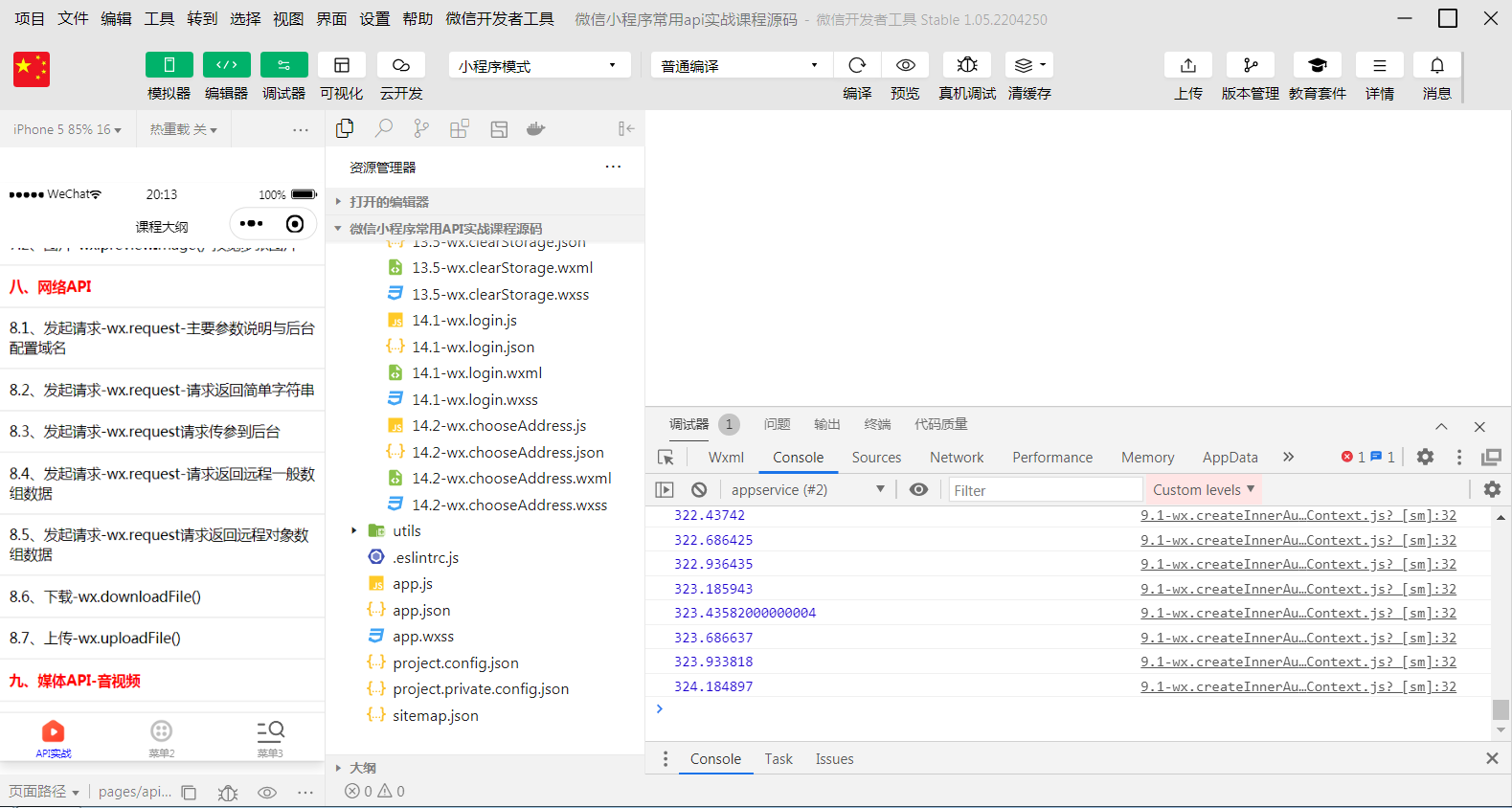1512x808 pixels.
Task: Switch to the Issues drawer tab
Action: (834, 759)
